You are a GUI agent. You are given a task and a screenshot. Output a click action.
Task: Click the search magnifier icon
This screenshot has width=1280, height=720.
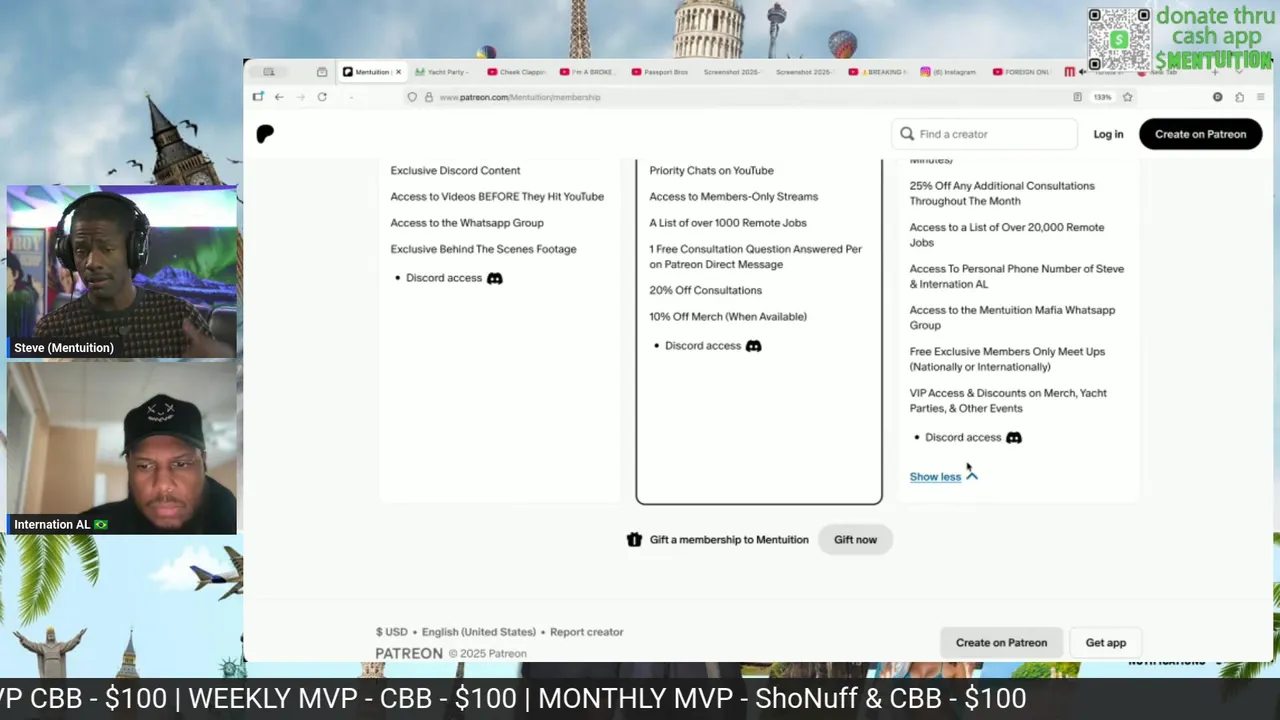(907, 134)
